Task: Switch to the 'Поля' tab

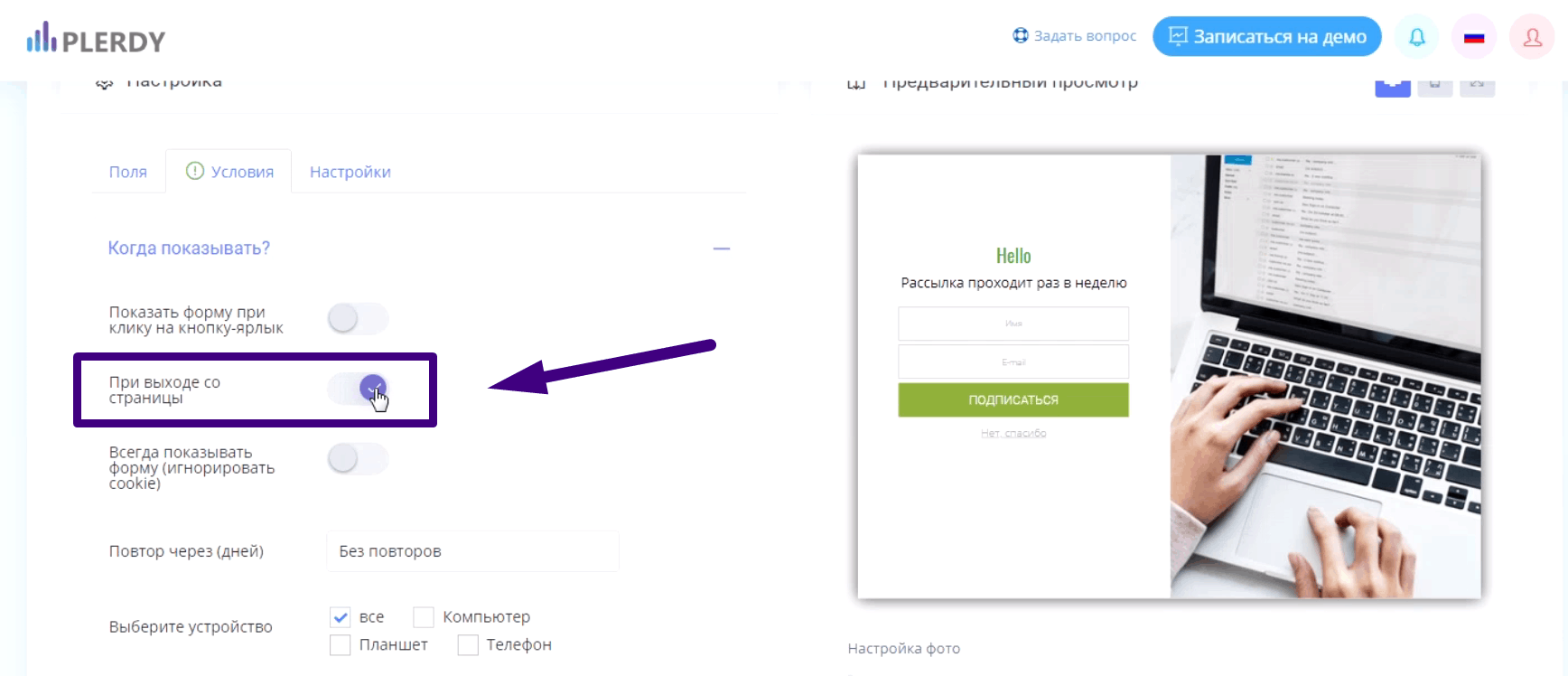Action: click(x=128, y=172)
